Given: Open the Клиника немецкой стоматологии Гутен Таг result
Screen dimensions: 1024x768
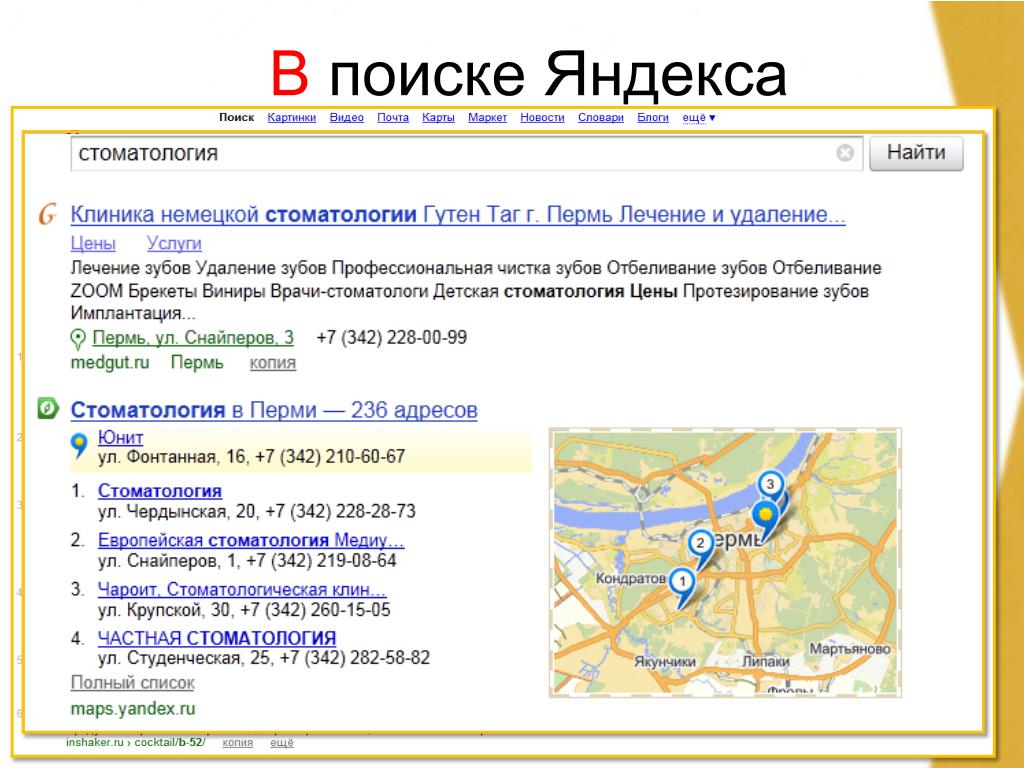Looking at the screenshot, I should (458, 214).
